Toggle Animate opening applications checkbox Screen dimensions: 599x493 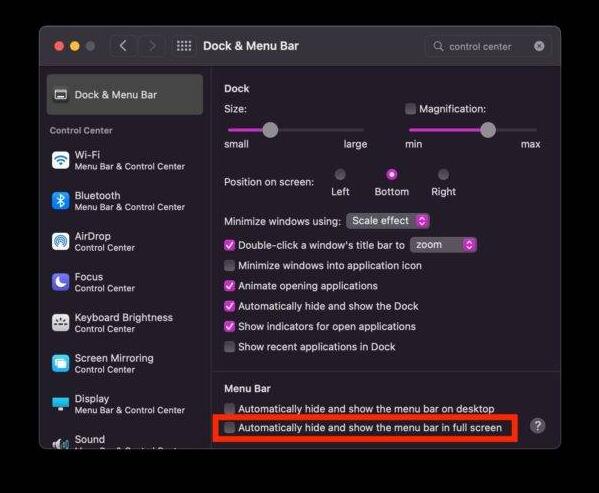coord(230,286)
